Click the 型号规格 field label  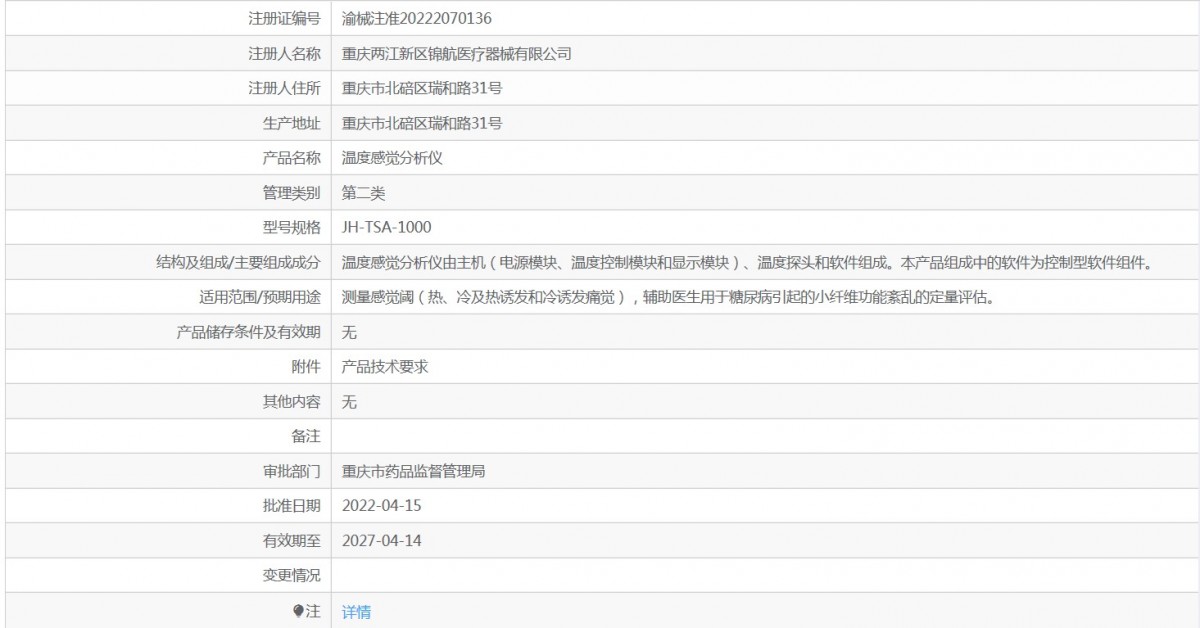292,227
